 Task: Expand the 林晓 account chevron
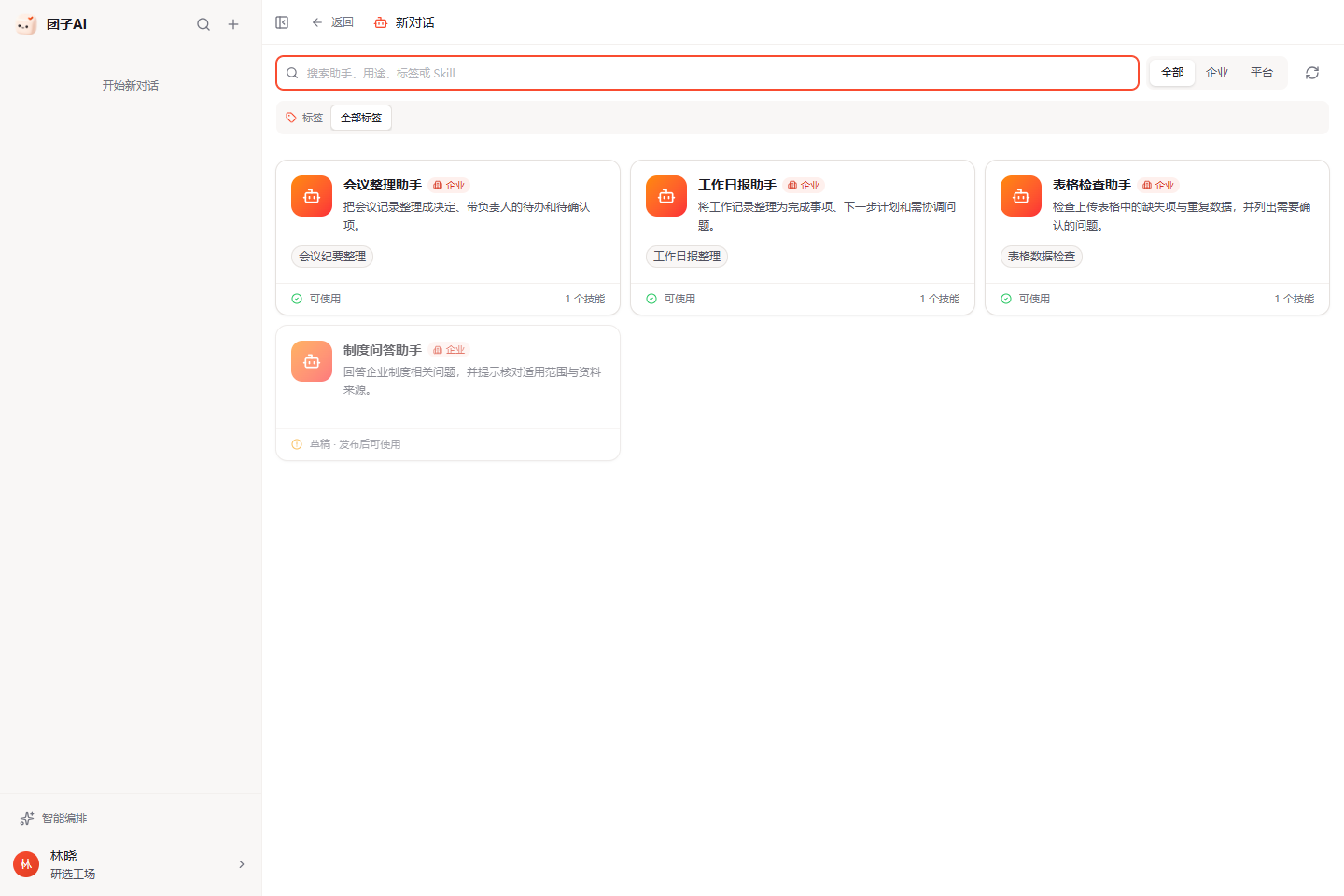tap(242, 864)
